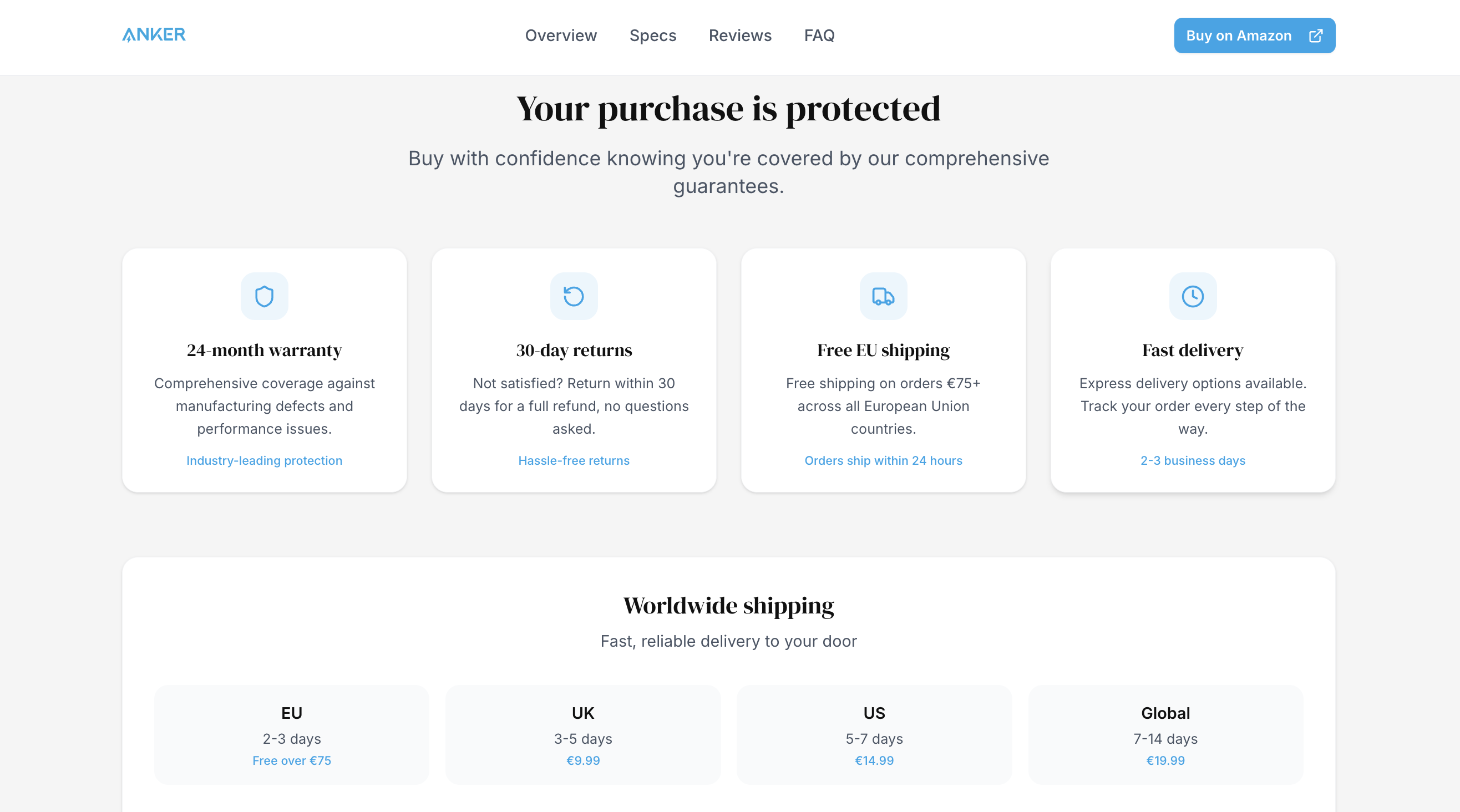The width and height of the screenshot is (1460, 812).
Task: Click the 2-3 business days text
Action: 1193,461
